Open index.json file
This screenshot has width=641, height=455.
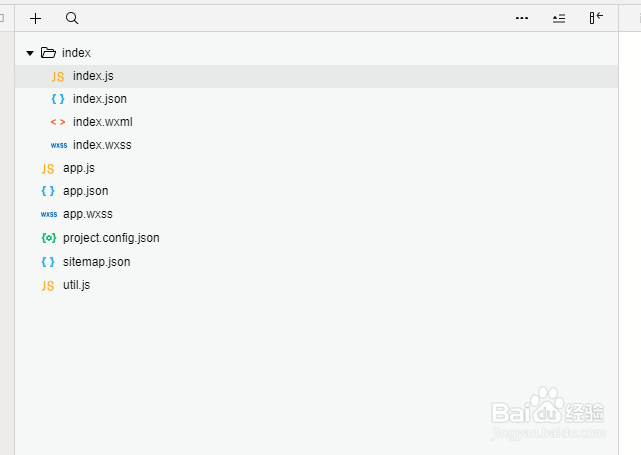click(x=99, y=99)
